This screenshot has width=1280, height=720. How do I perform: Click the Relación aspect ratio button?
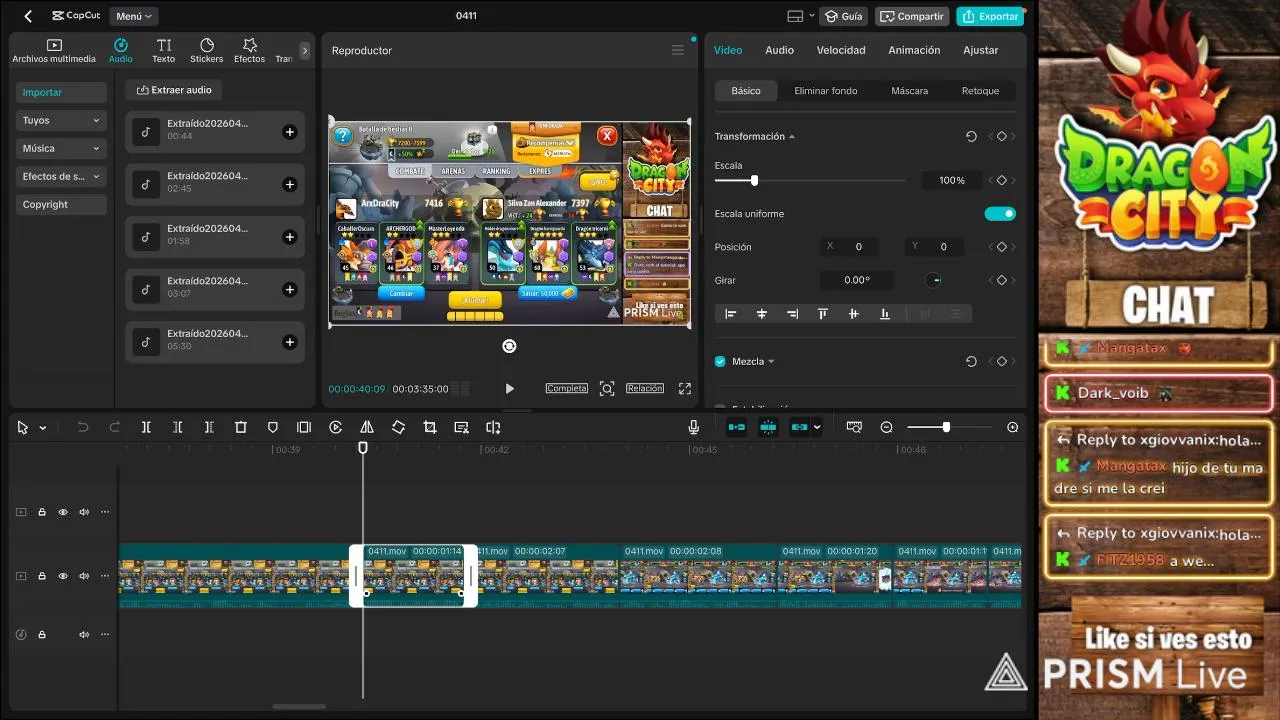[645, 388]
